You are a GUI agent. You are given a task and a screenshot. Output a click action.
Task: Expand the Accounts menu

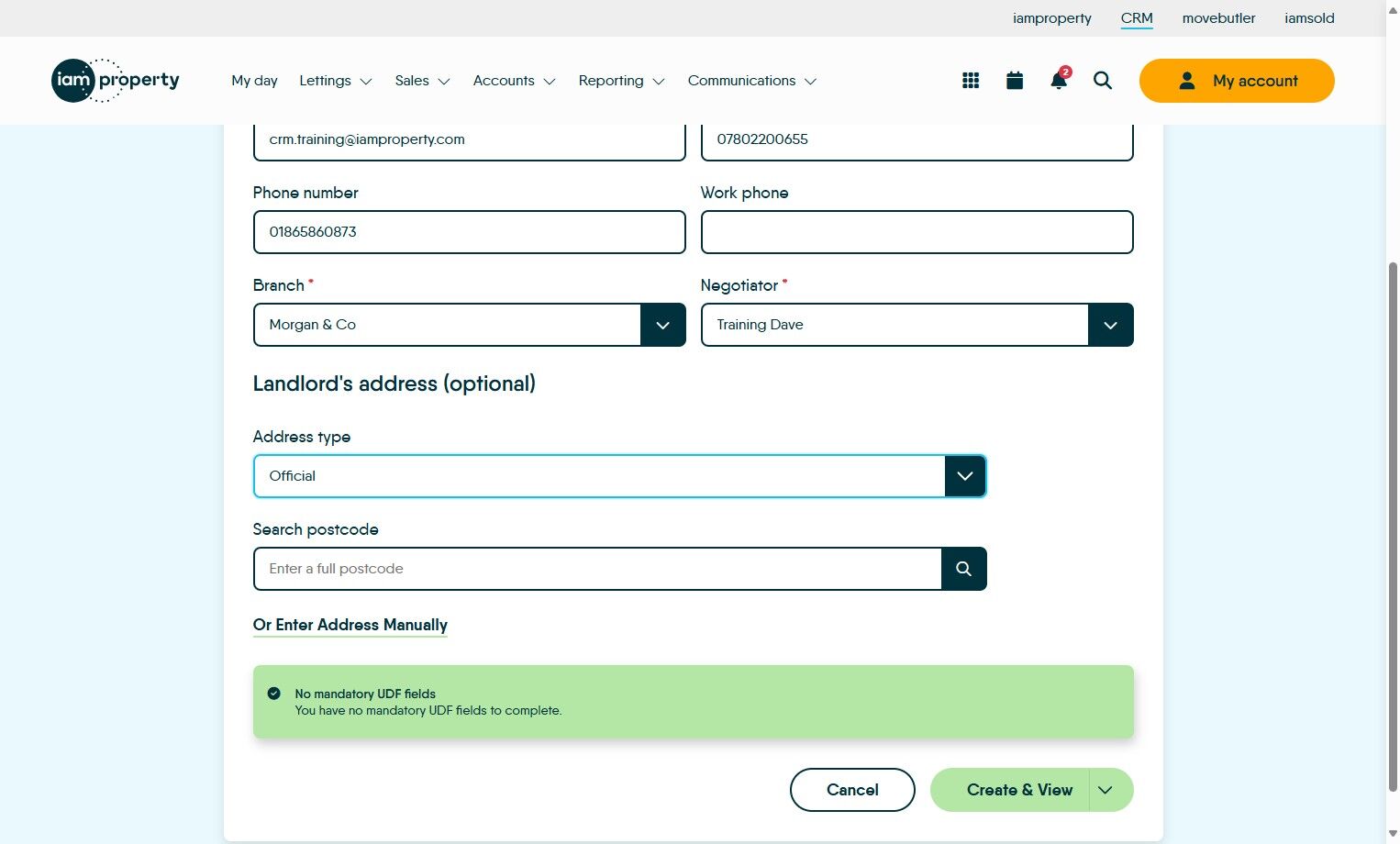coord(514,81)
